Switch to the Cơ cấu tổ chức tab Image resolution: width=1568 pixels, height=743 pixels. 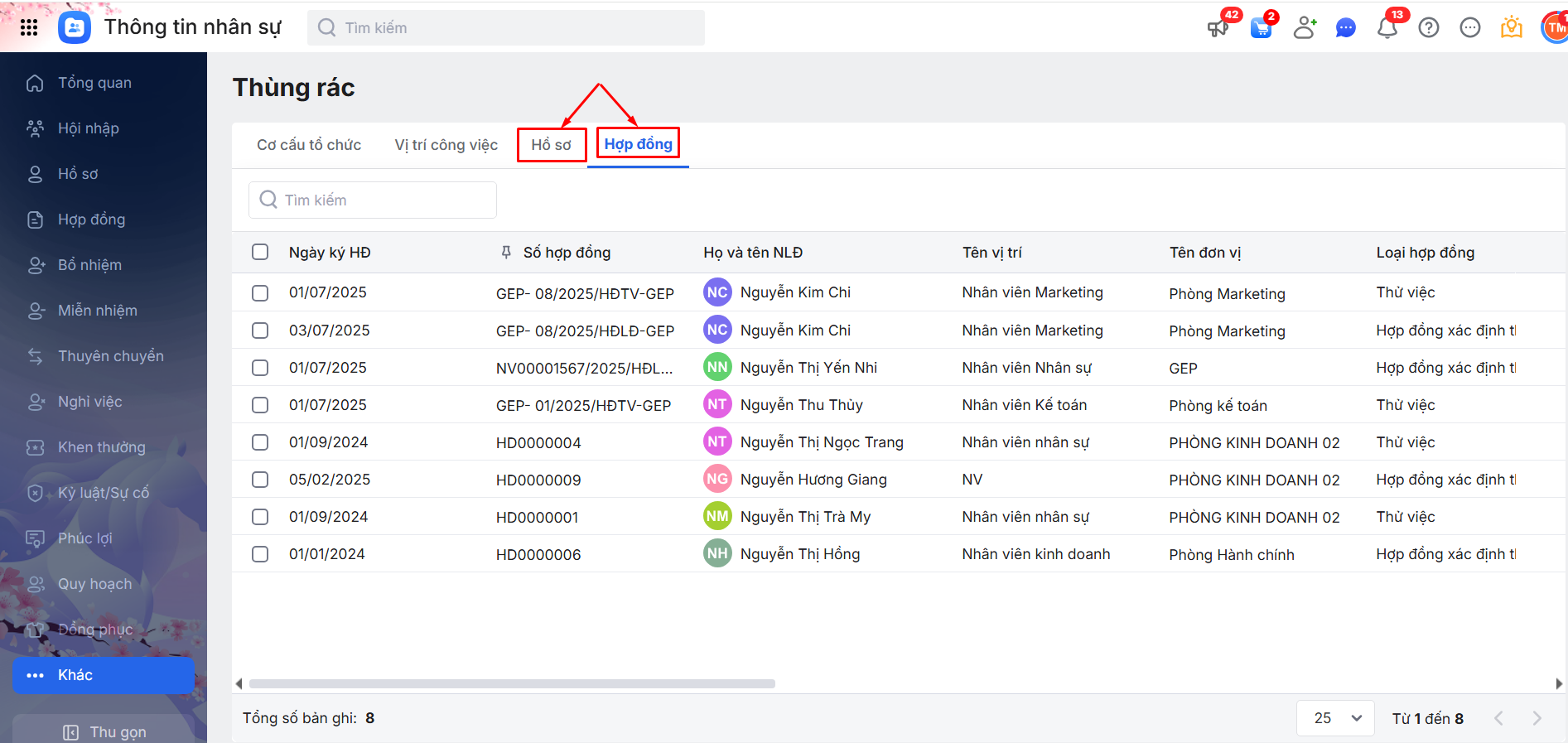tap(309, 145)
